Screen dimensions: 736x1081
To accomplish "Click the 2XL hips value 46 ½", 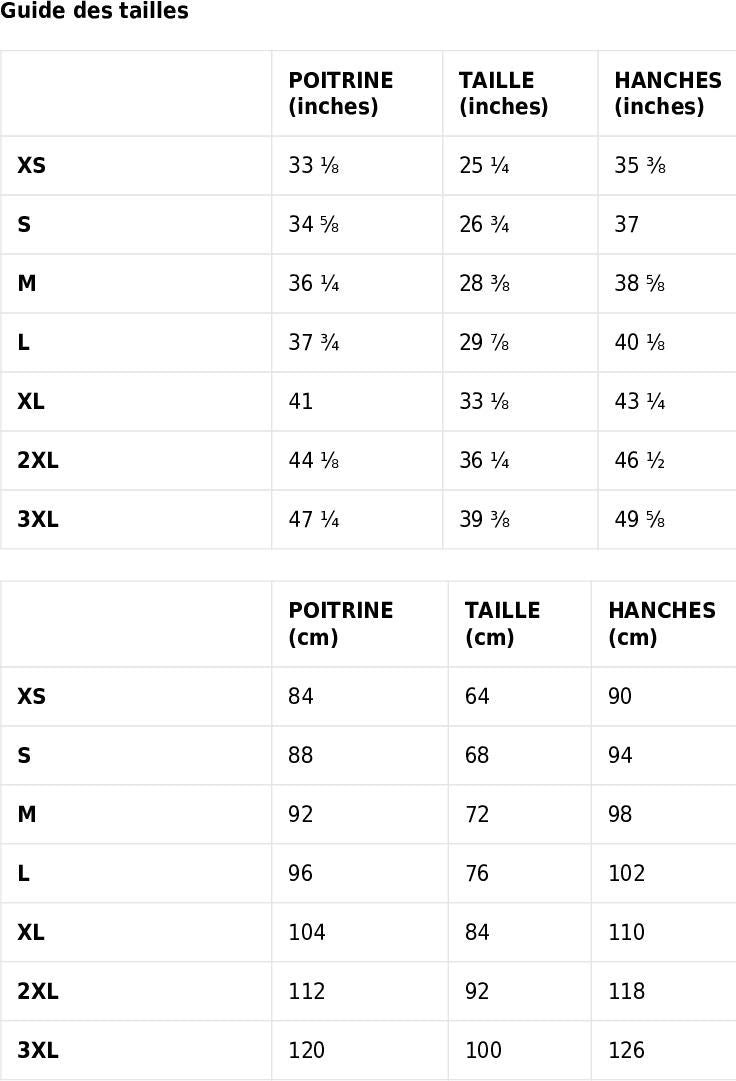I will (640, 461).
